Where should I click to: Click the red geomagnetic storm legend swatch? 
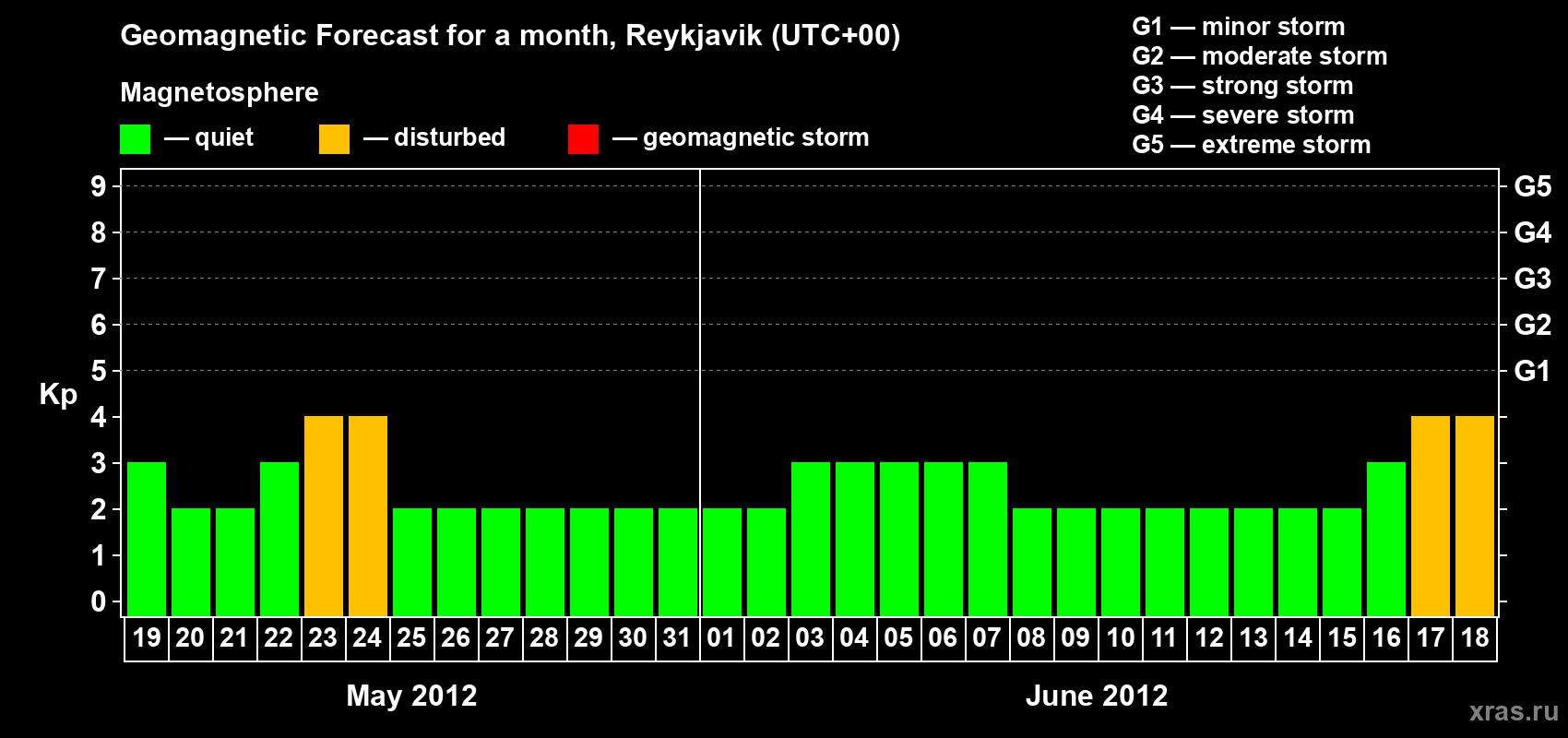(583, 139)
